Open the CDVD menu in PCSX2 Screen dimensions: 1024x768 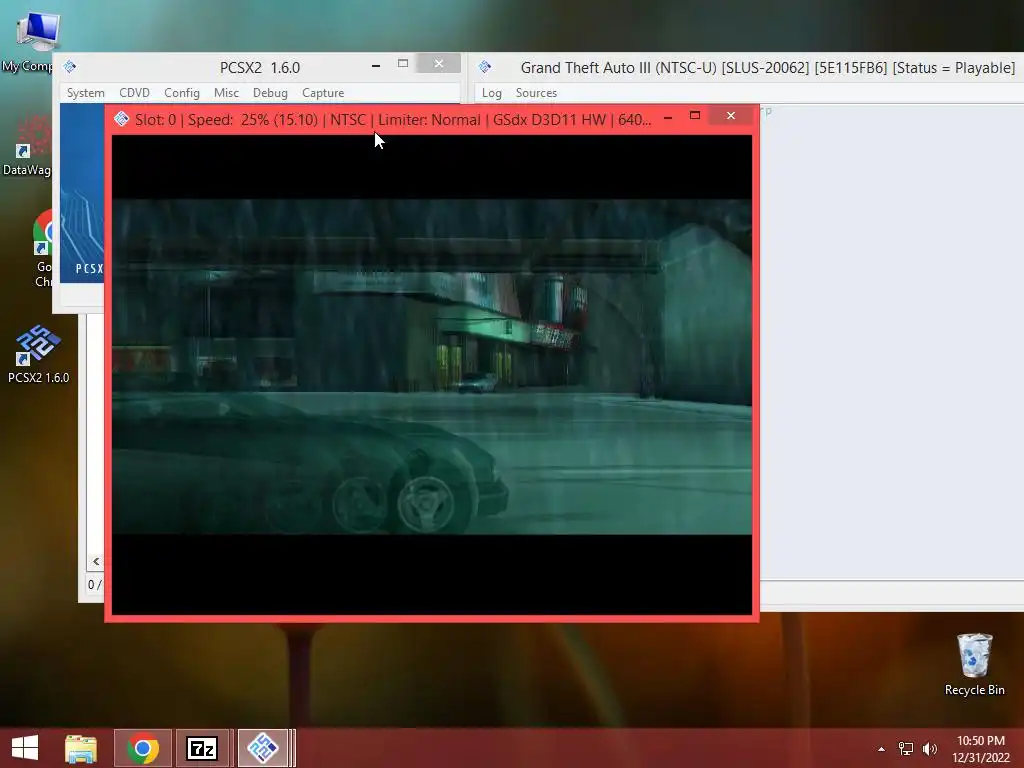(x=135, y=93)
